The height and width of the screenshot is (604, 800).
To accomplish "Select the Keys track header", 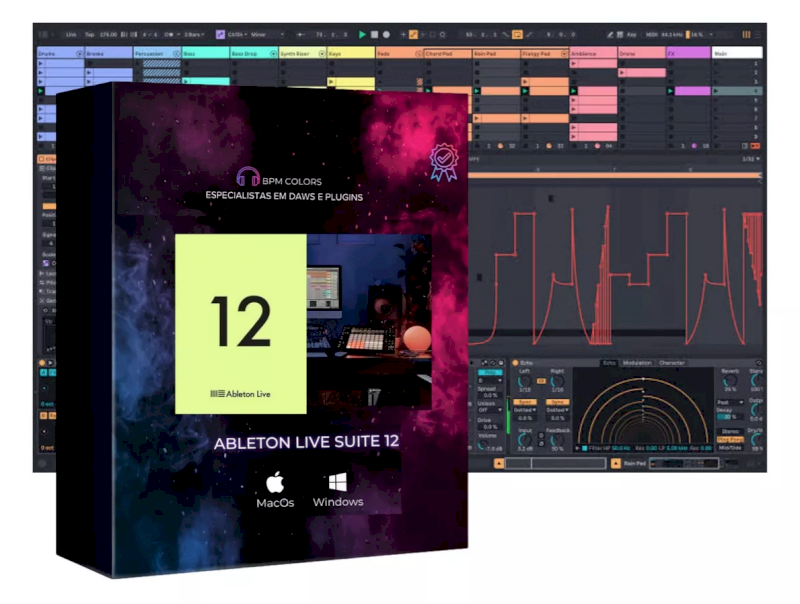I will (x=351, y=53).
